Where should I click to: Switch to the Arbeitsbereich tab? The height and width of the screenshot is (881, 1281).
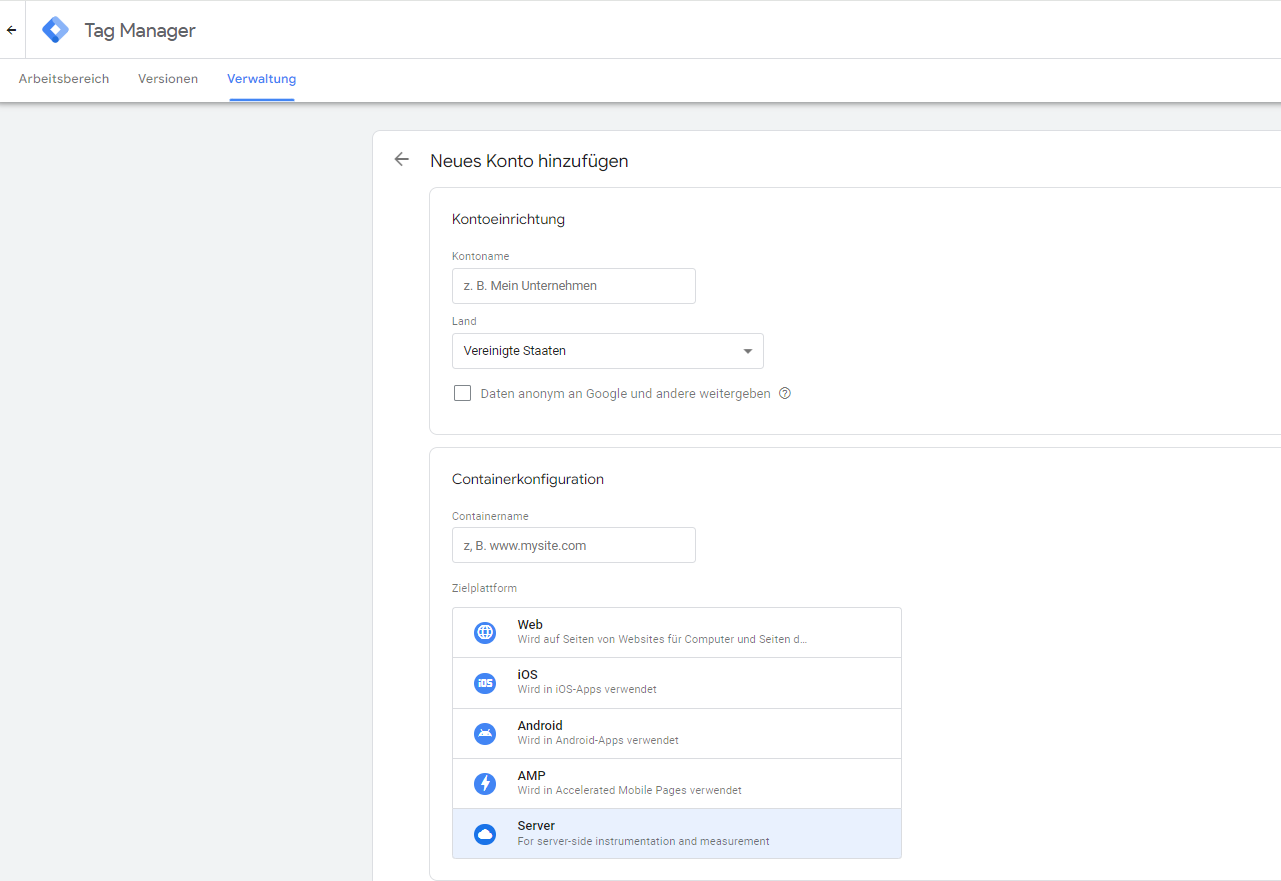(x=64, y=79)
